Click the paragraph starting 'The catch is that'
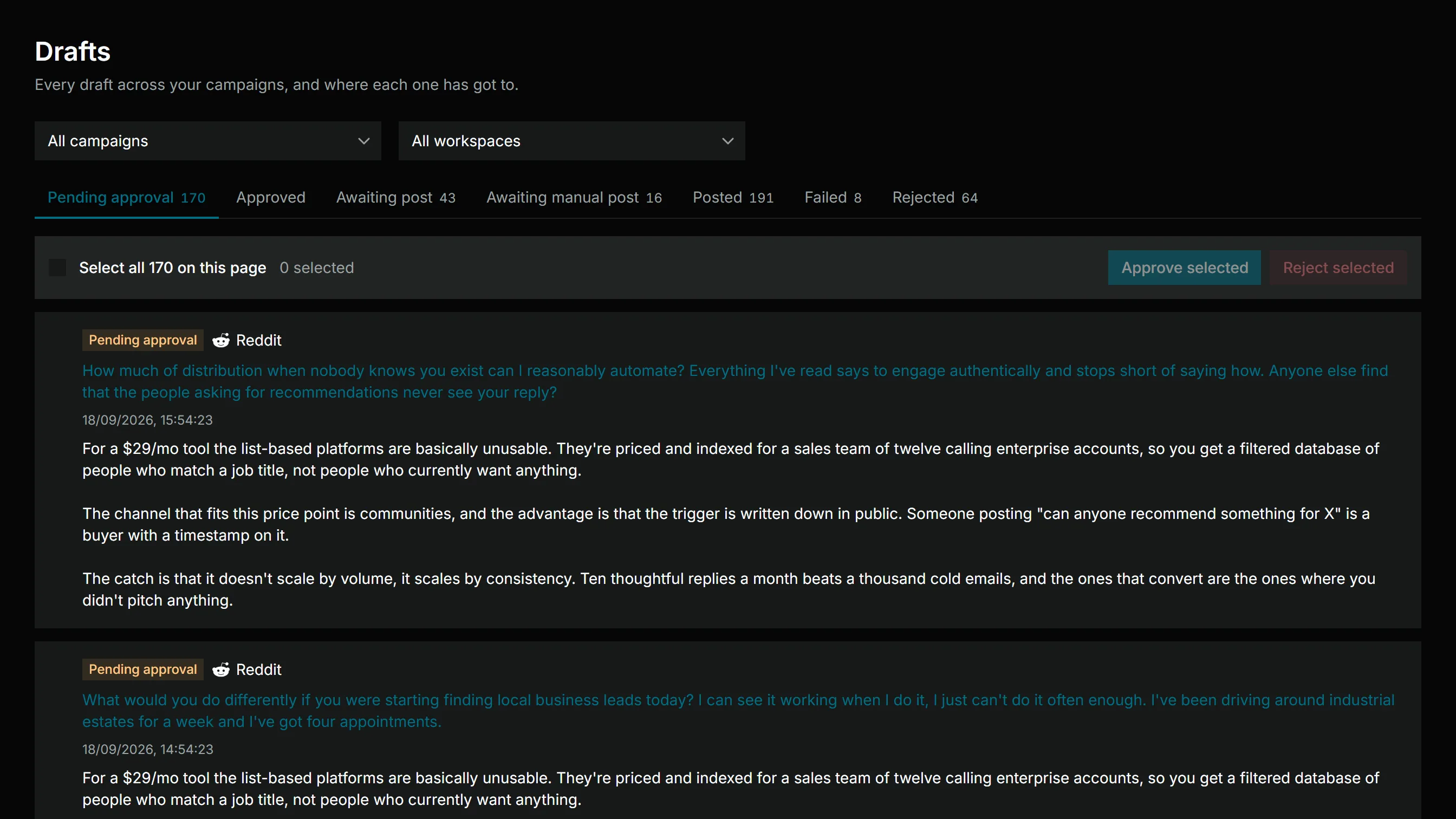This screenshot has height=819, width=1456. pyautogui.click(x=729, y=589)
